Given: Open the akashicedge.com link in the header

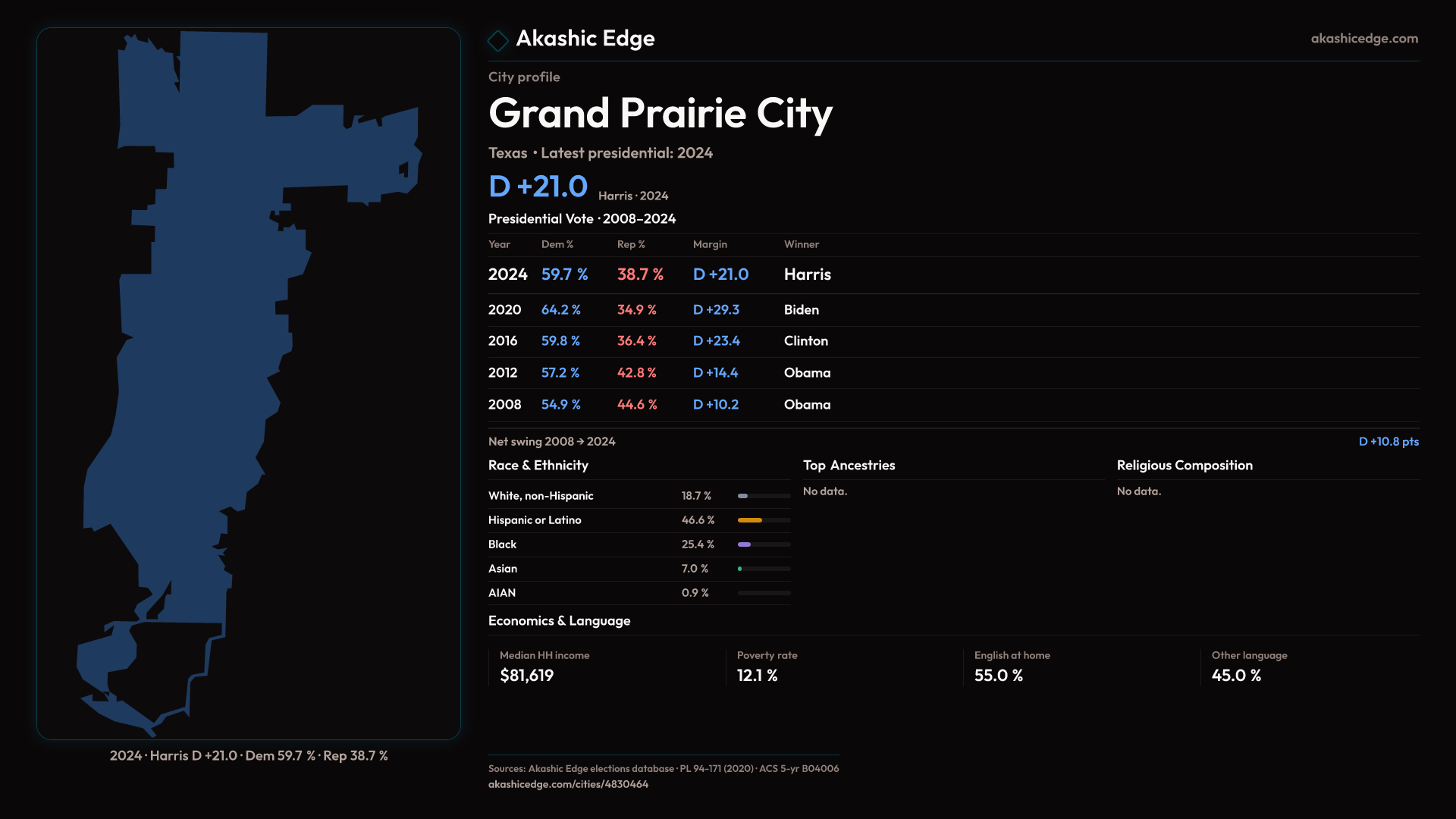Looking at the screenshot, I should 1363,39.
